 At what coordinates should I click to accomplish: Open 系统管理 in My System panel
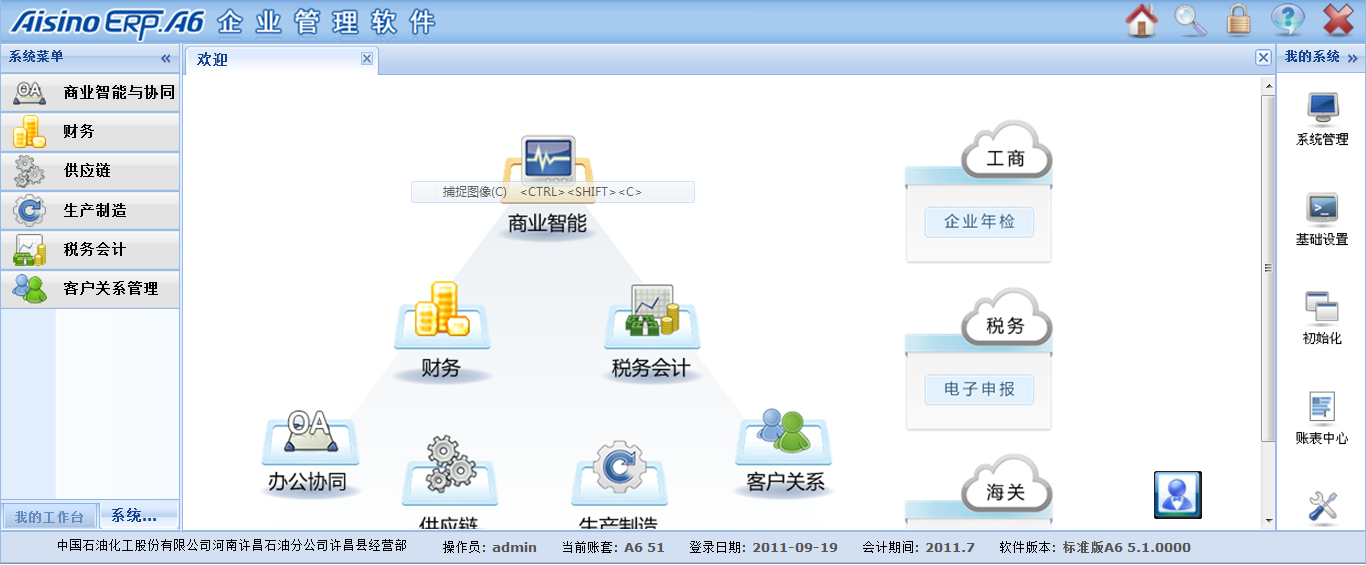[1322, 119]
